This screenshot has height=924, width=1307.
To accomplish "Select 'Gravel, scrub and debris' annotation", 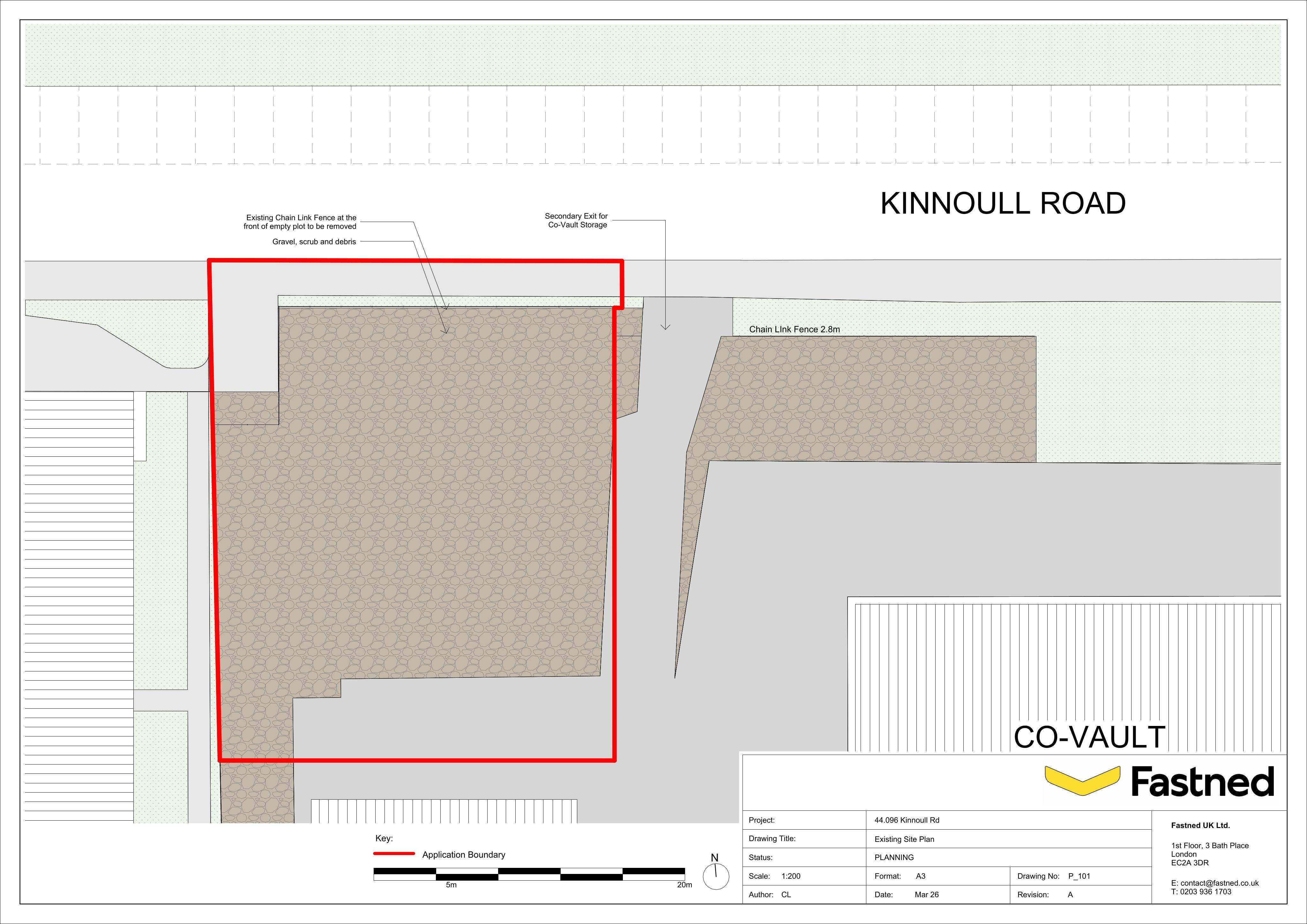I will coord(314,242).
